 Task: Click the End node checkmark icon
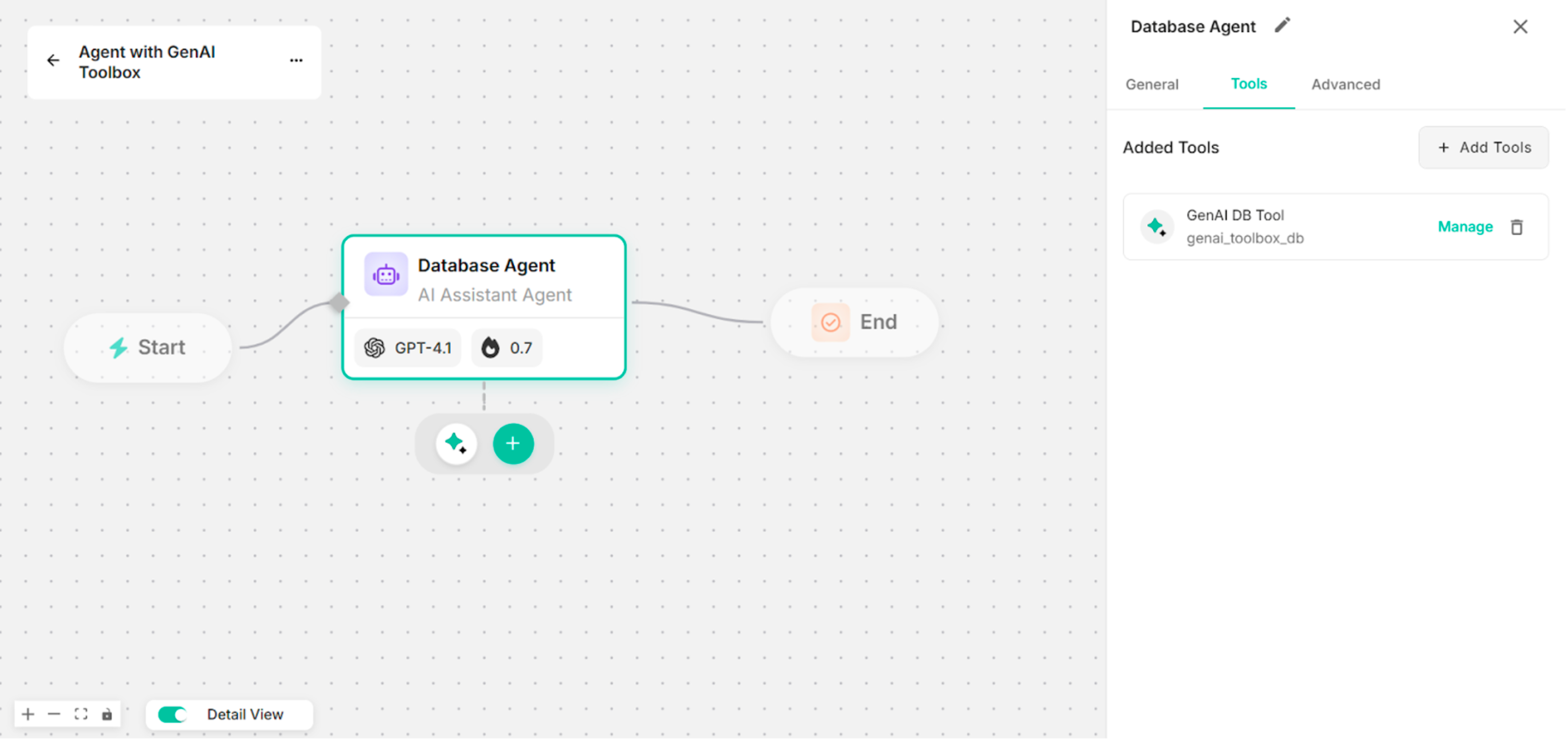[830, 322]
